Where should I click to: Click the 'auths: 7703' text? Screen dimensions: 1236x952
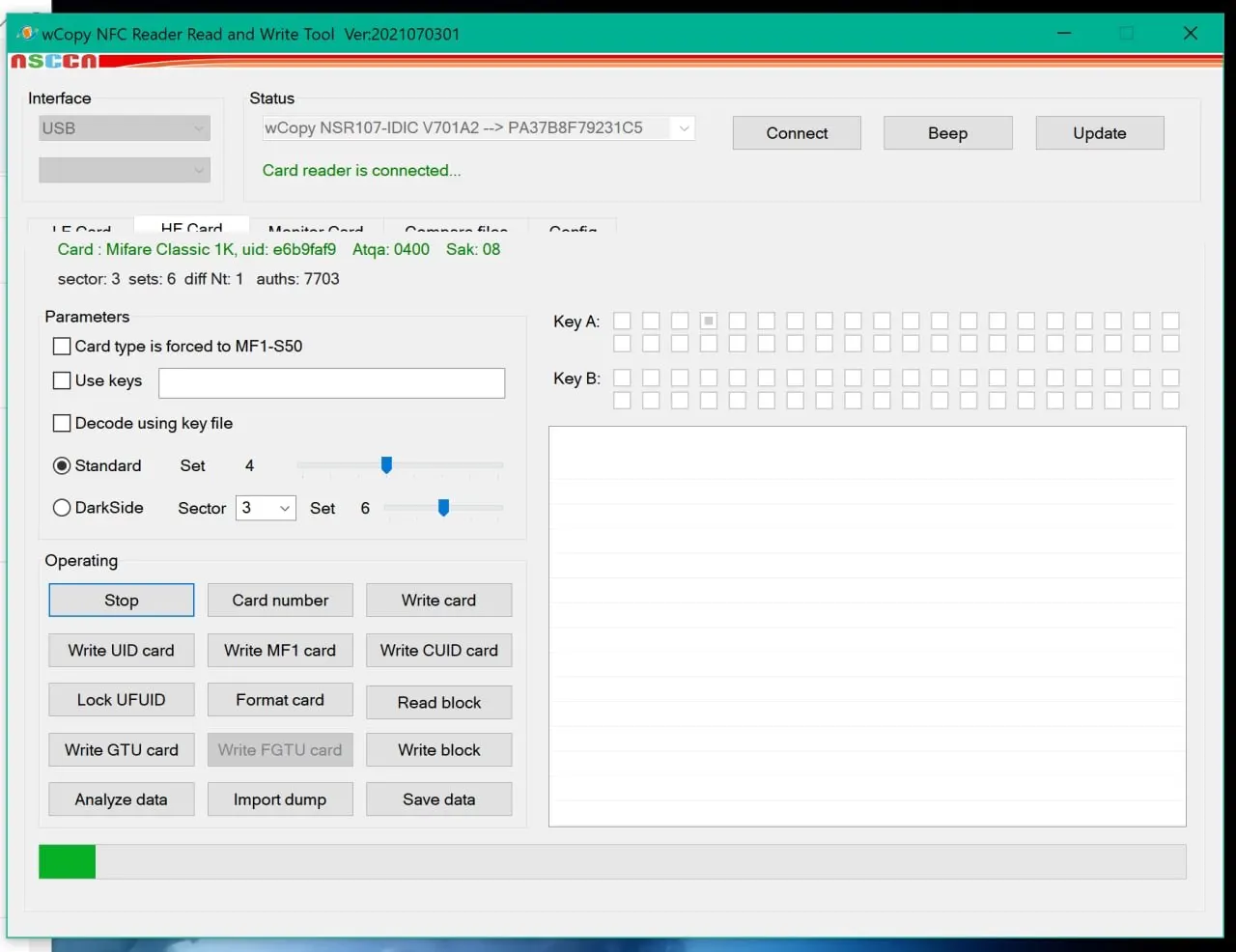(297, 279)
